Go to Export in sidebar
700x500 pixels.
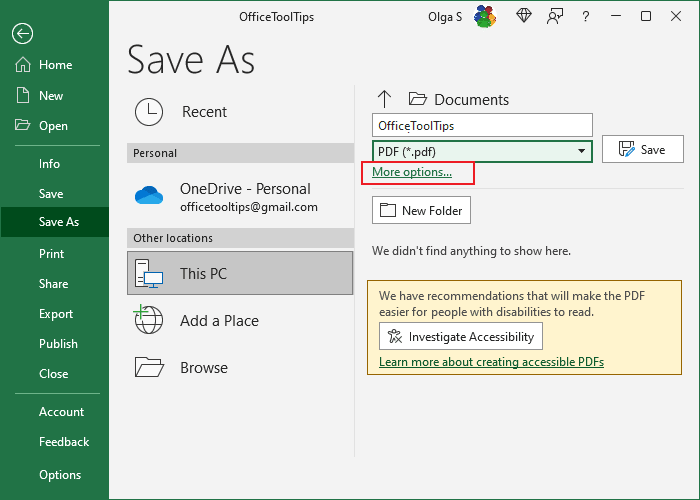(56, 314)
